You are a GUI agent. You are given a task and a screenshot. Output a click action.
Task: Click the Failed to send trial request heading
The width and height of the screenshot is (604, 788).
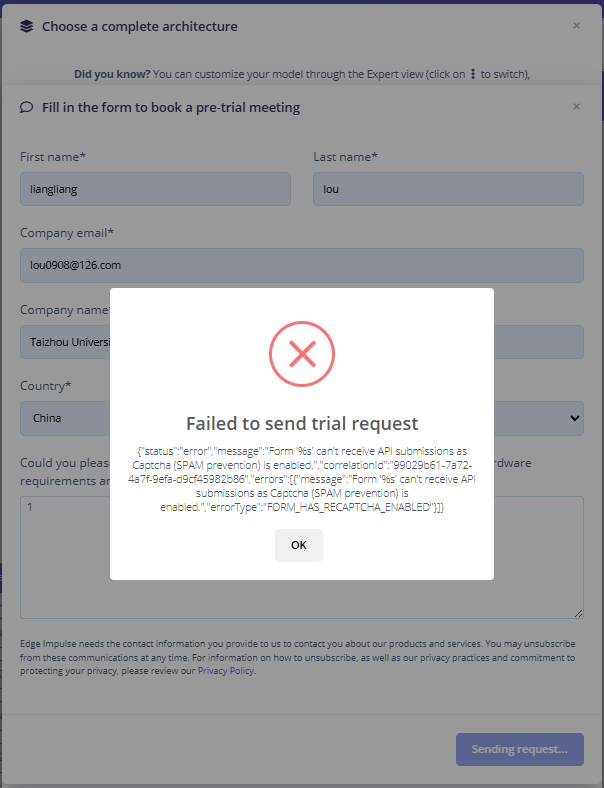click(x=302, y=423)
